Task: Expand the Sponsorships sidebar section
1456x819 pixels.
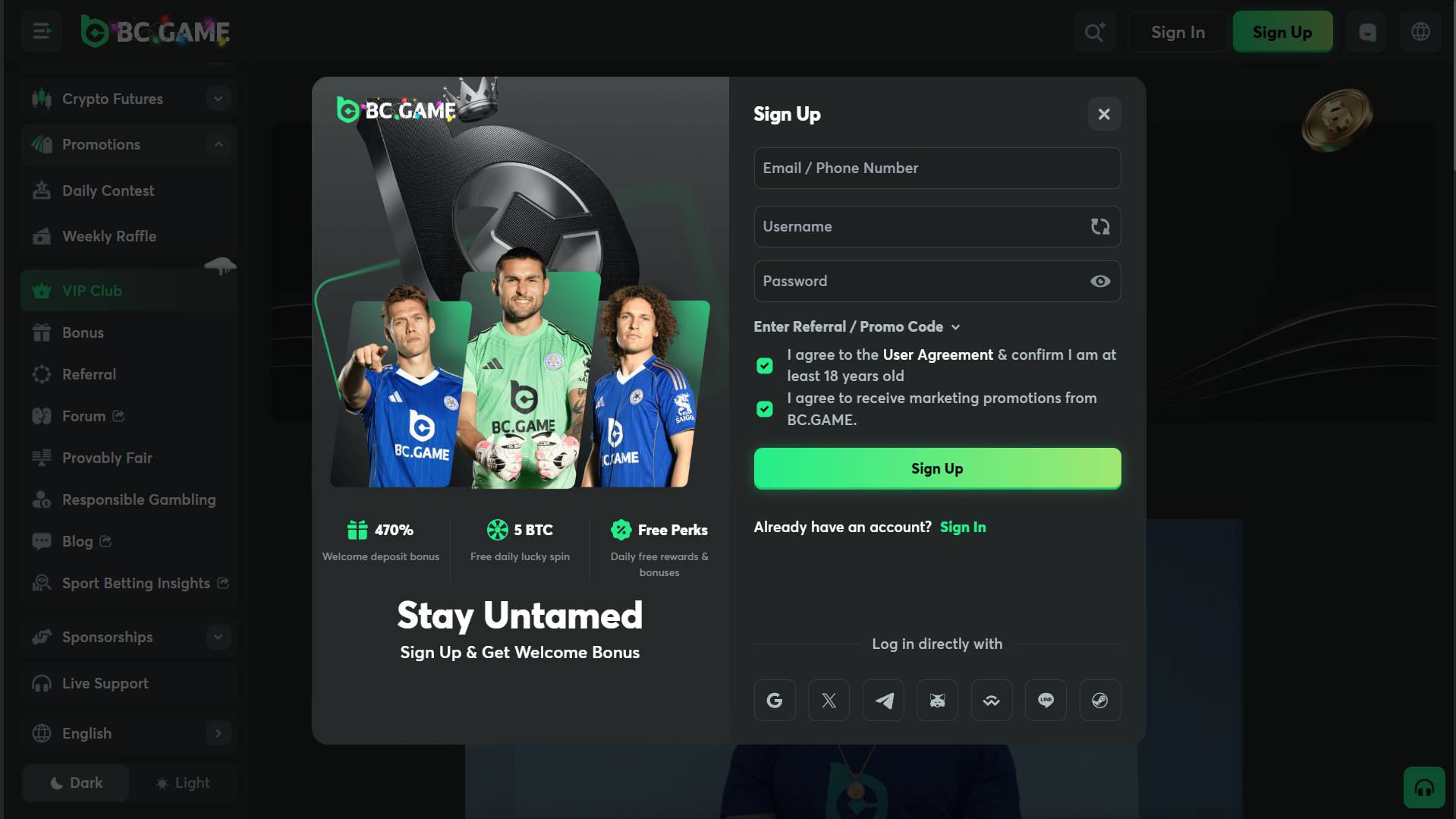Action: (x=129, y=637)
